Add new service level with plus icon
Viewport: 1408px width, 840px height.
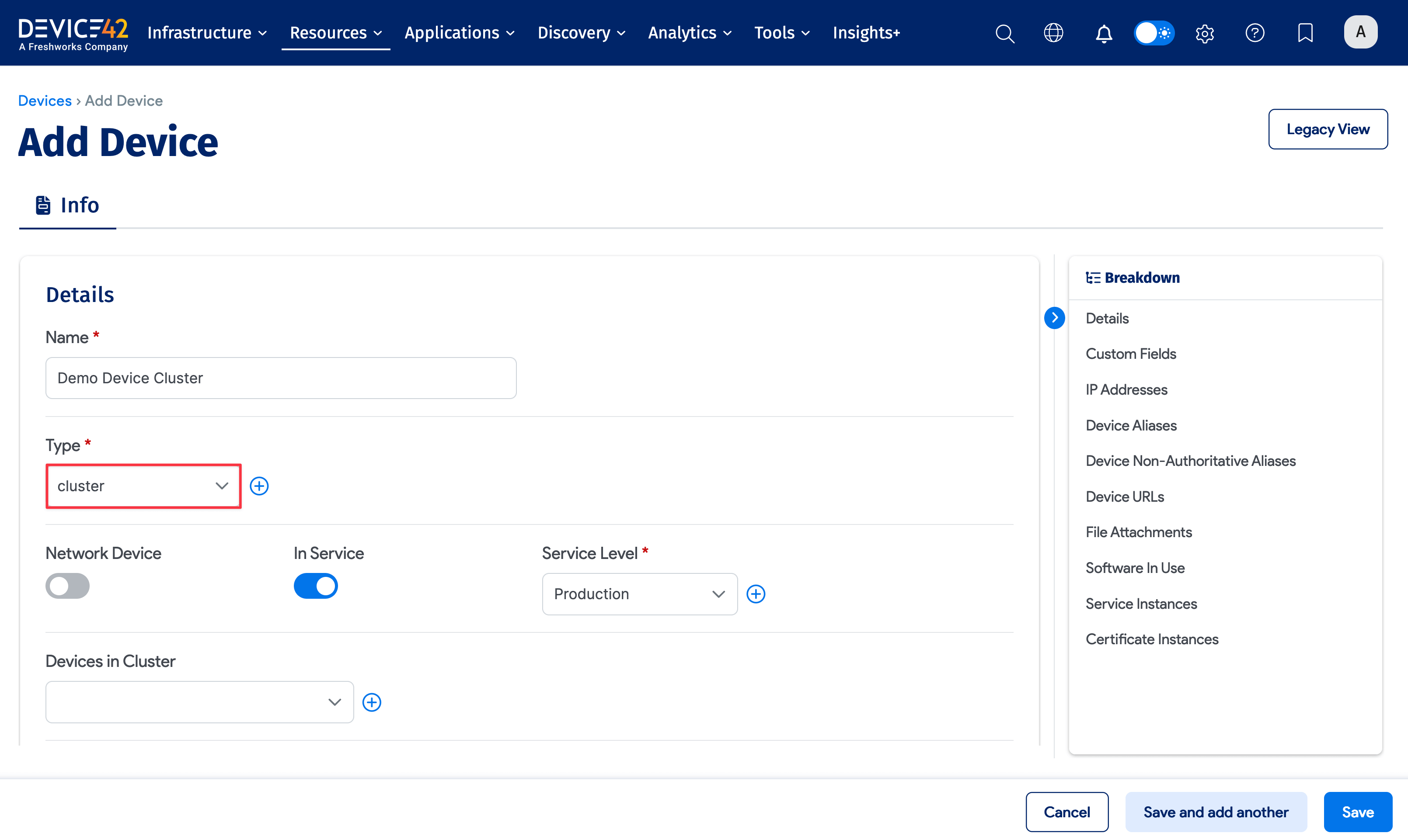[756, 594]
